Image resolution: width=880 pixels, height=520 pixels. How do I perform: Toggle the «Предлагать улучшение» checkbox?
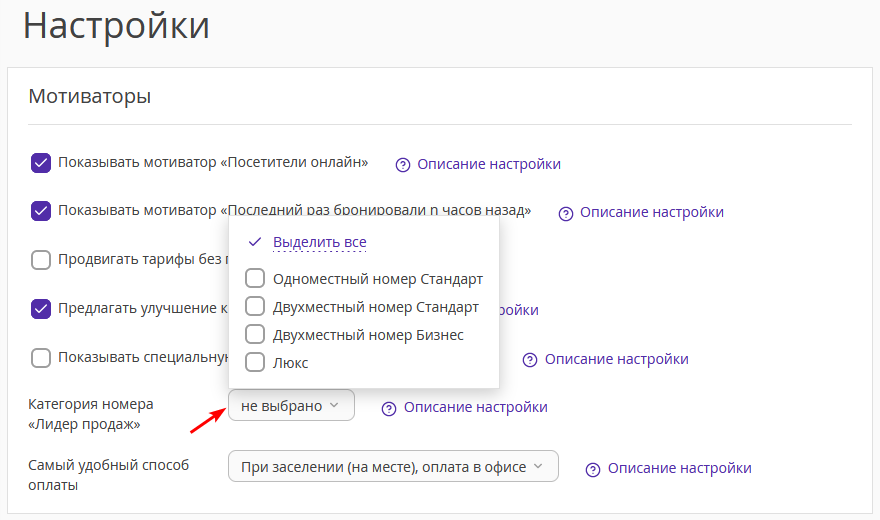coord(41,309)
